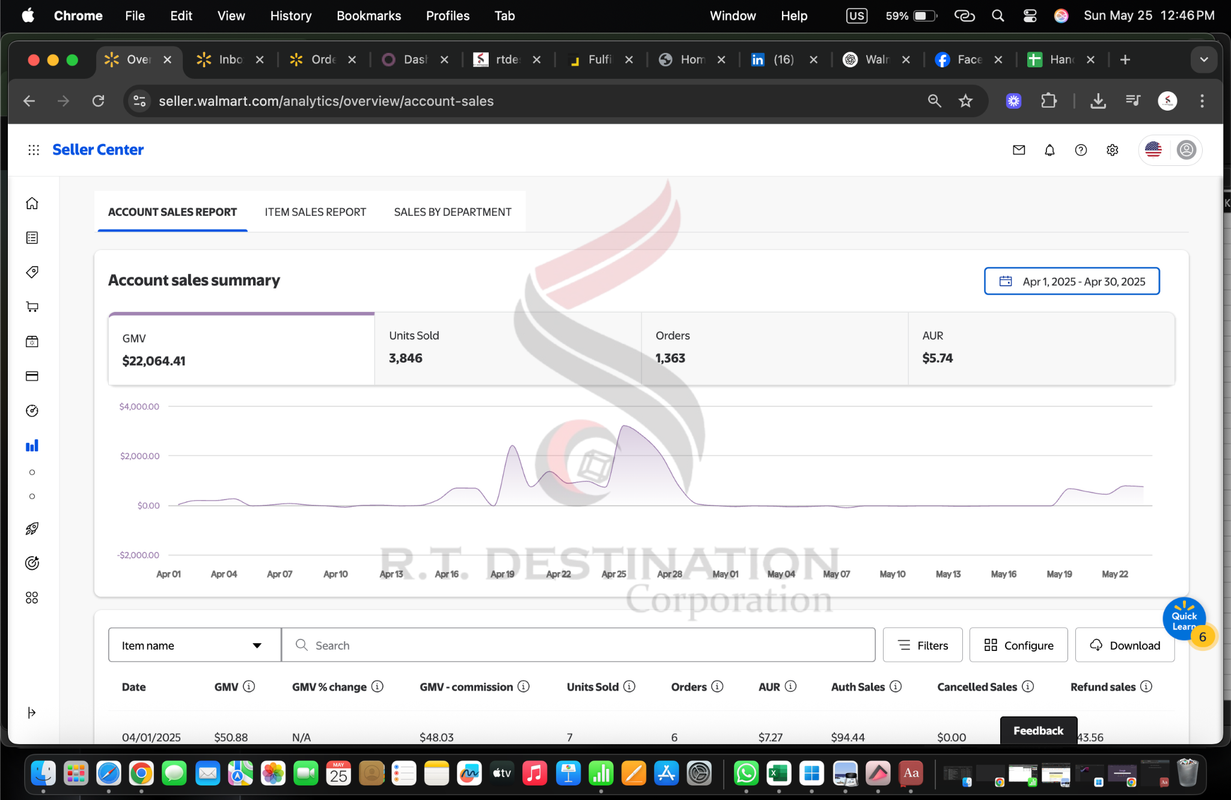Screen dimensions: 1231x800
Task: Click info icon next to AUR column
Action: 791,687
